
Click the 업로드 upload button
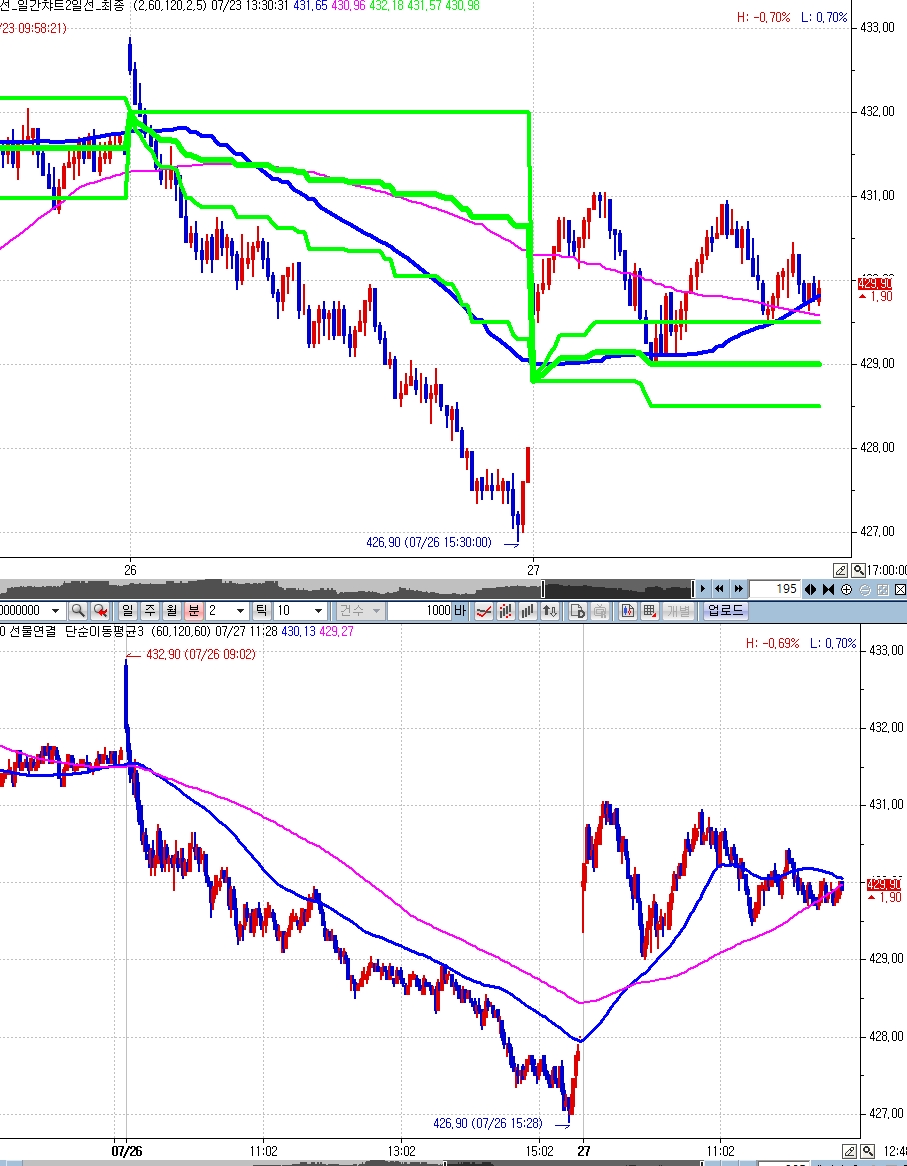click(725, 611)
